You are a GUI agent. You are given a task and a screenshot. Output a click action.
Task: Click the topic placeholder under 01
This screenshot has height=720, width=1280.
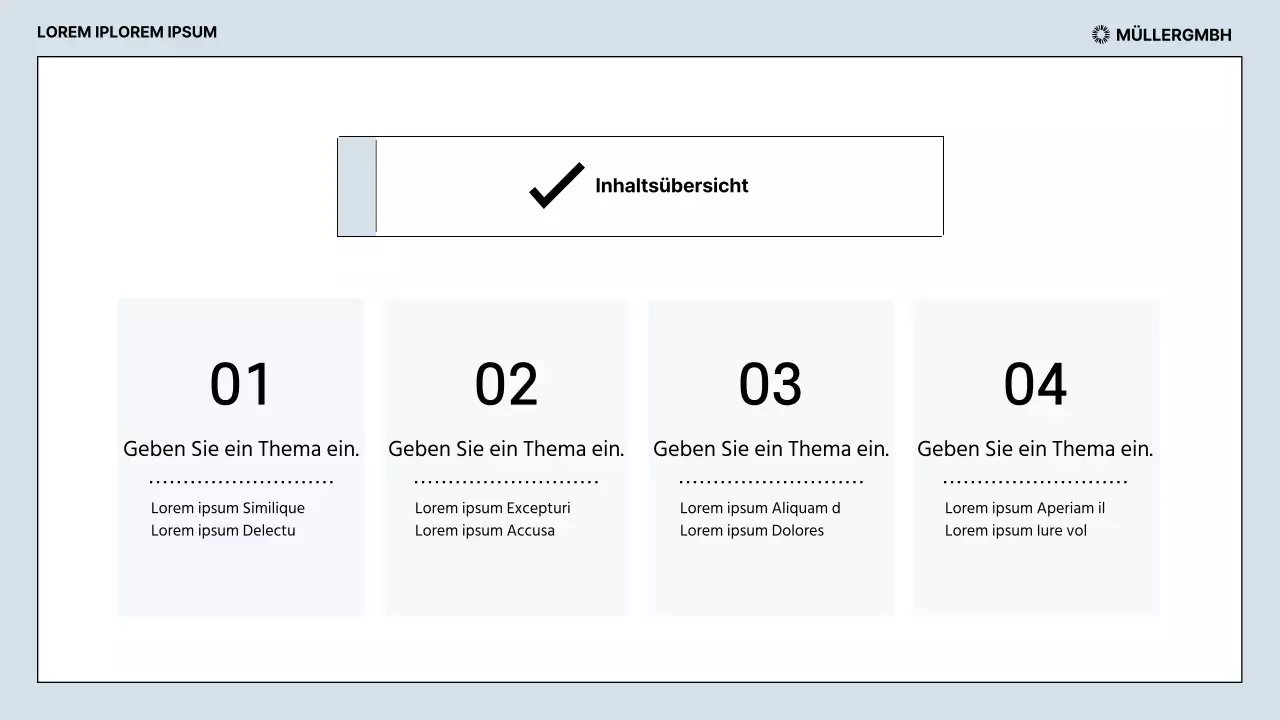click(x=241, y=449)
